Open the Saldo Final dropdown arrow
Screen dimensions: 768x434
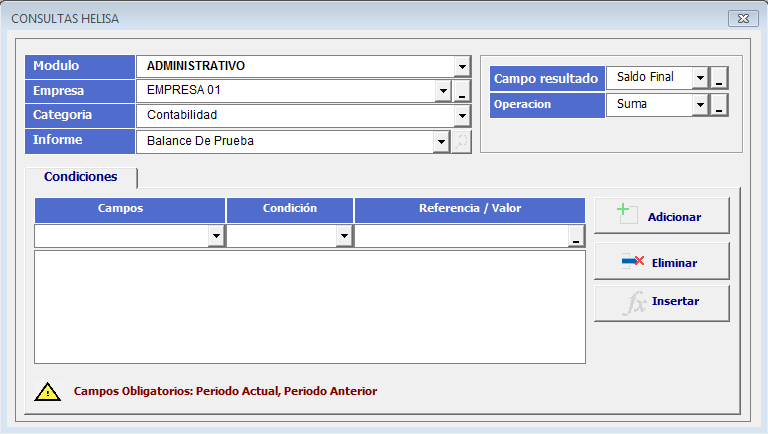[700, 78]
